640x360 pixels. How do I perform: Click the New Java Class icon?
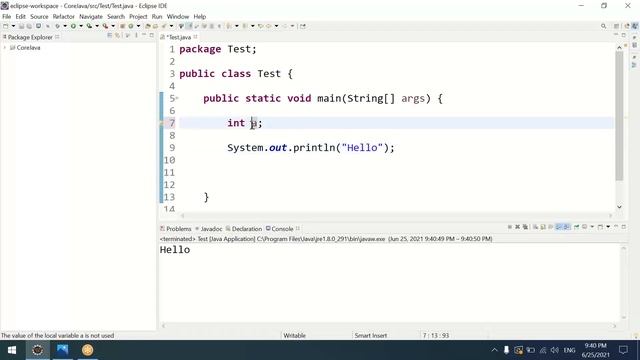click(131, 26)
